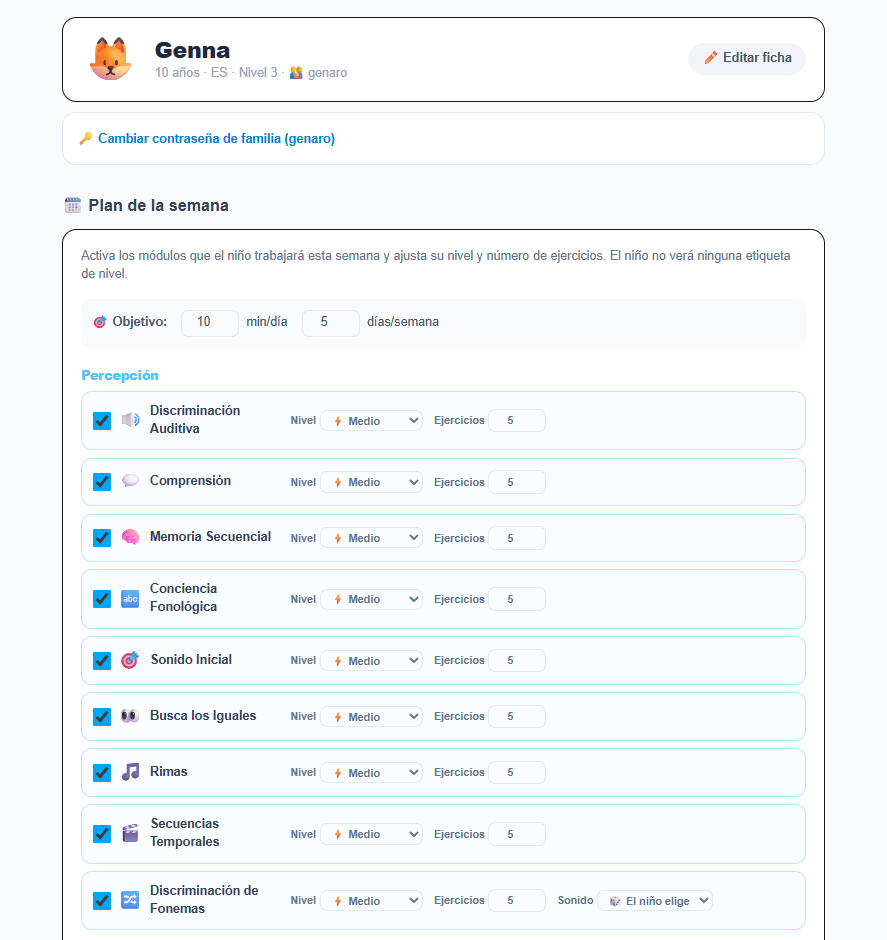Open the Sonido 'El niño elige' dropdown

click(655, 900)
